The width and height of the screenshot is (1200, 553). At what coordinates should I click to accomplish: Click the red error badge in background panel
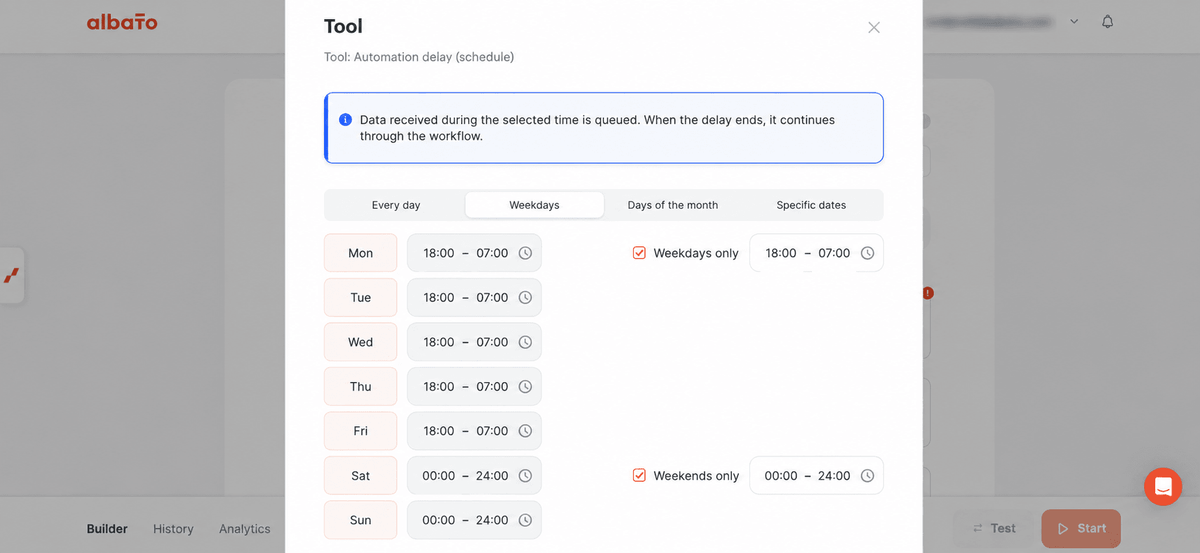click(x=928, y=293)
